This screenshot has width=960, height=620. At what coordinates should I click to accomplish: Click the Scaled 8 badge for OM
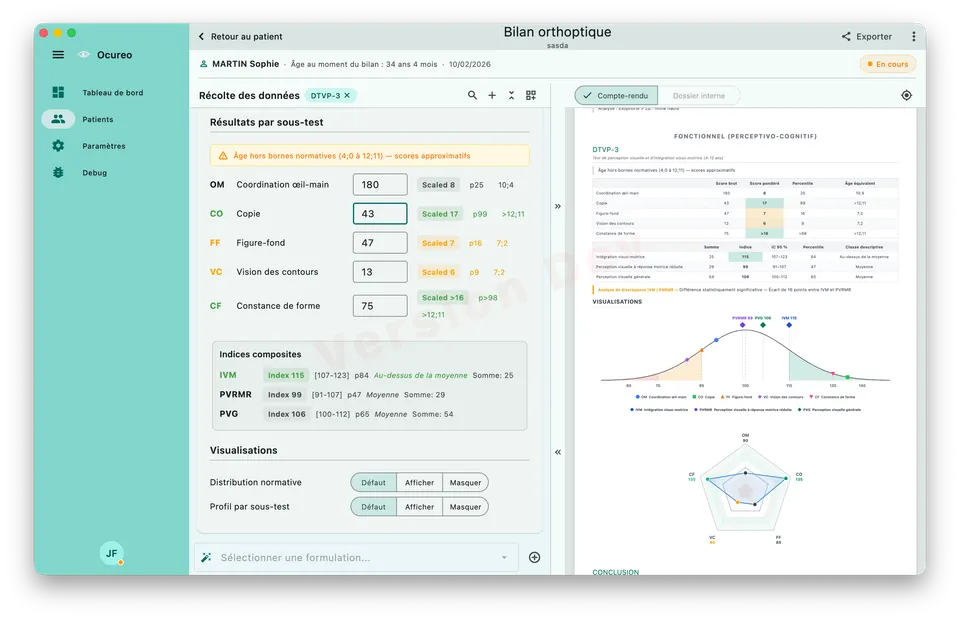point(438,184)
